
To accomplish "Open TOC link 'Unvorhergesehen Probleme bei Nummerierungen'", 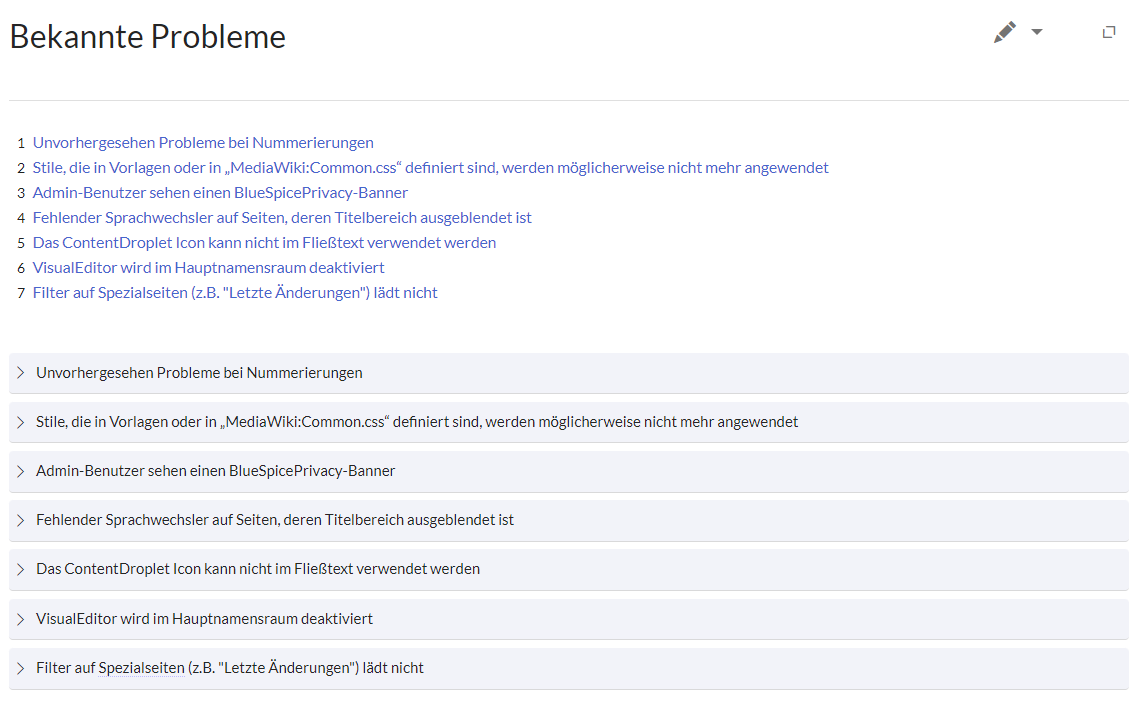I will tap(203, 143).
